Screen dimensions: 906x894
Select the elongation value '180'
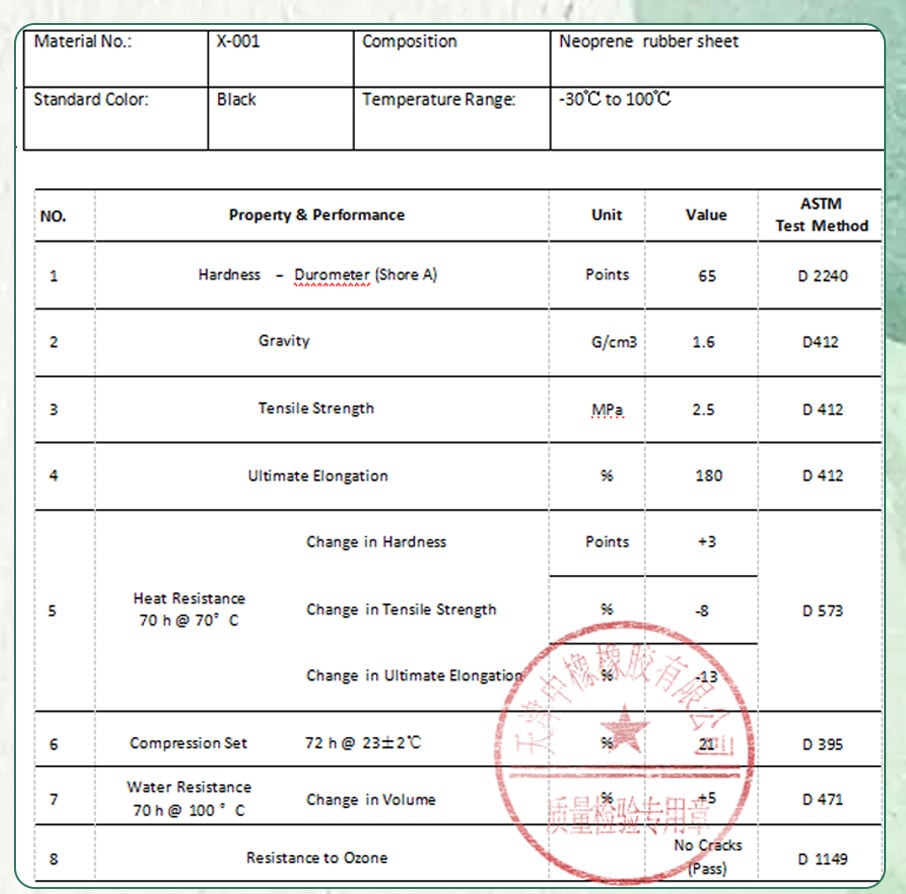[x=709, y=476]
